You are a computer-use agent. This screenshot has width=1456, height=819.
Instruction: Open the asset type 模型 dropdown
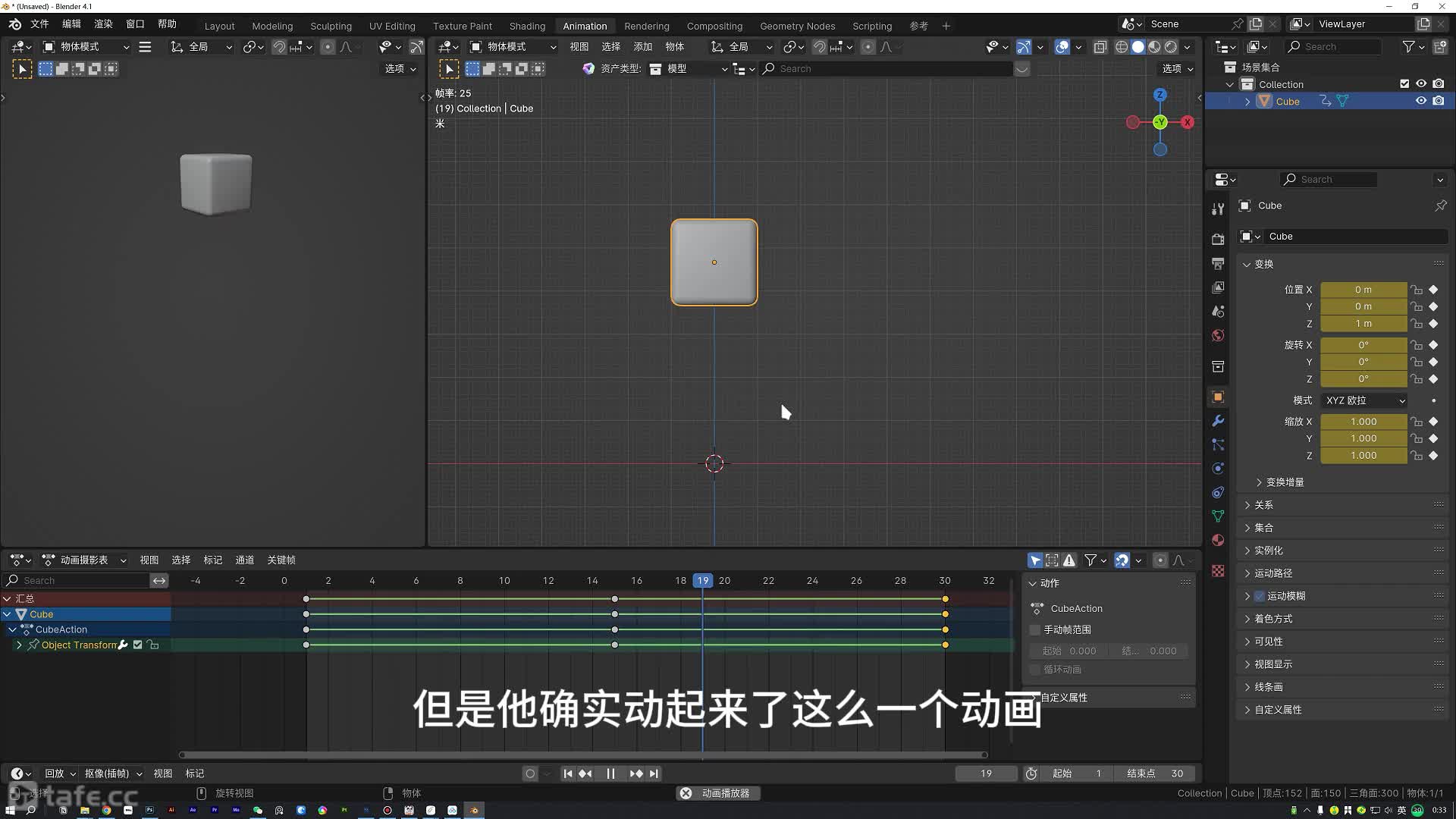click(x=688, y=69)
